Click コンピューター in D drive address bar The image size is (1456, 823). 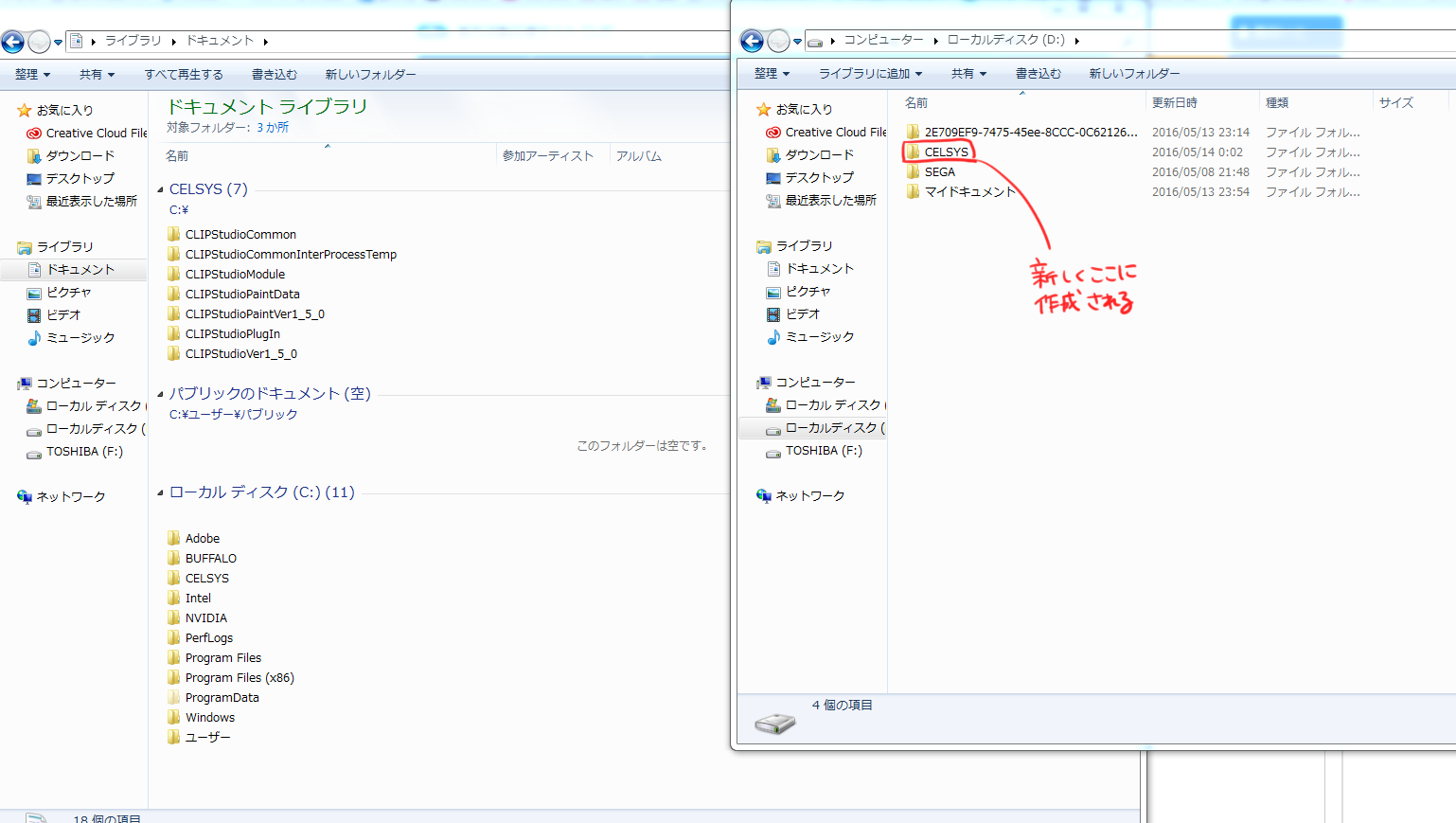coord(883,40)
